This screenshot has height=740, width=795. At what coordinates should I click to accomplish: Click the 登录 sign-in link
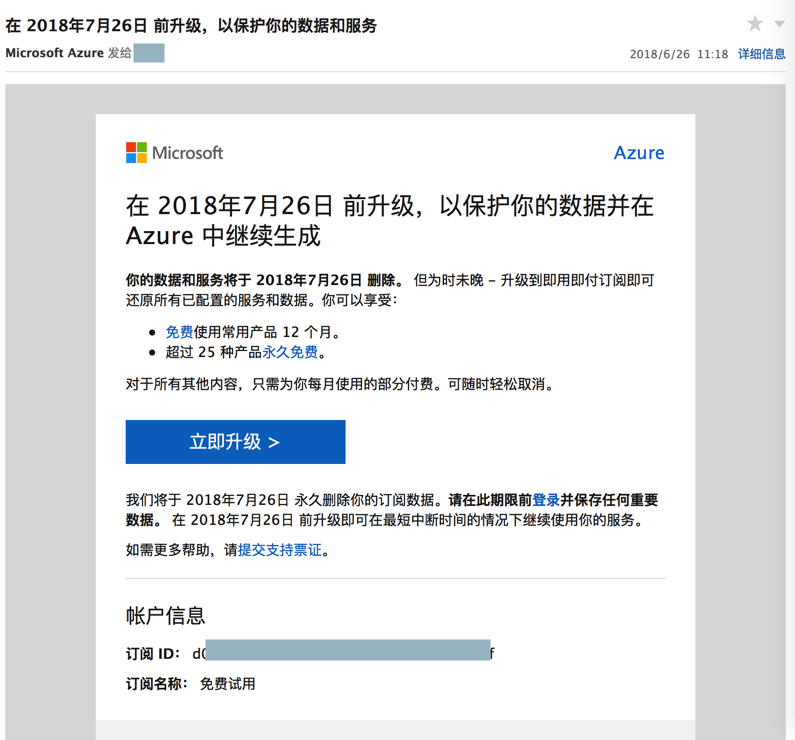pyautogui.click(x=546, y=500)
